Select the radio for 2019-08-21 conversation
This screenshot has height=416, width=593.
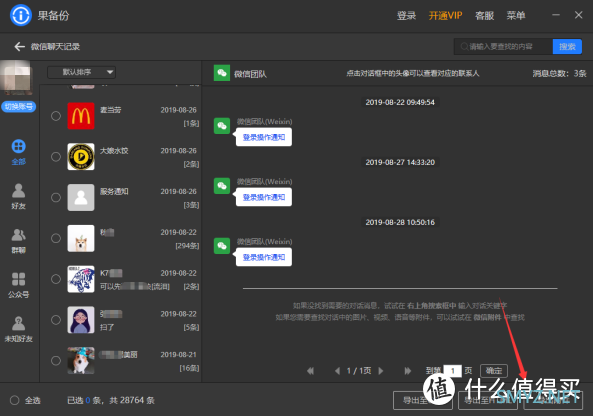coord(56,361)
